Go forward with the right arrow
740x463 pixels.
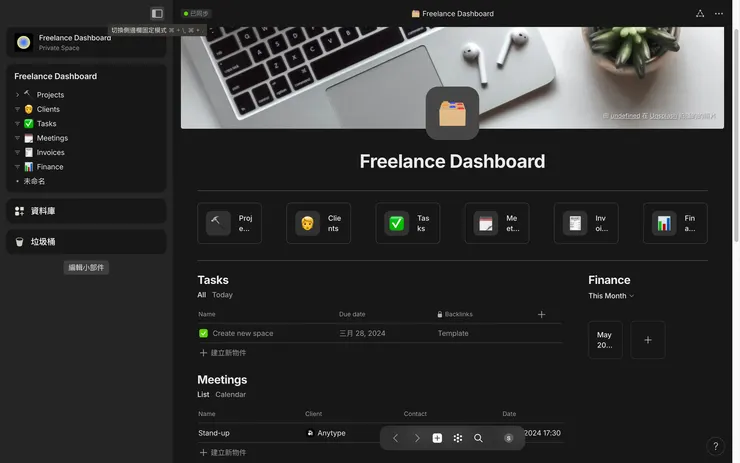coord(417,438)
